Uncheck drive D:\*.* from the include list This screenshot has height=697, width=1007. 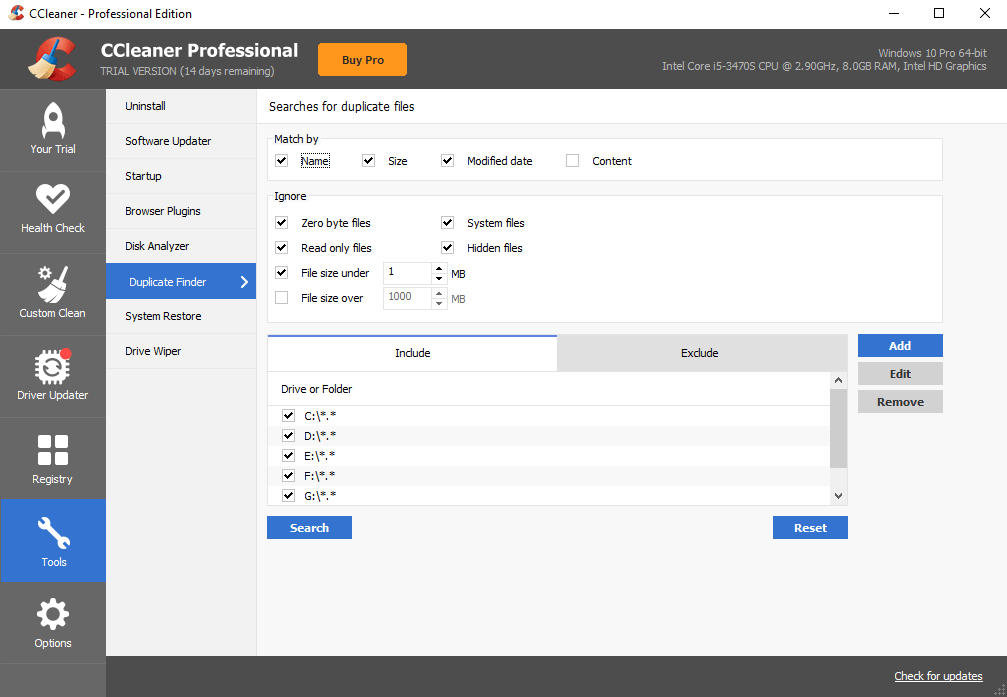[x=287, y=435]
